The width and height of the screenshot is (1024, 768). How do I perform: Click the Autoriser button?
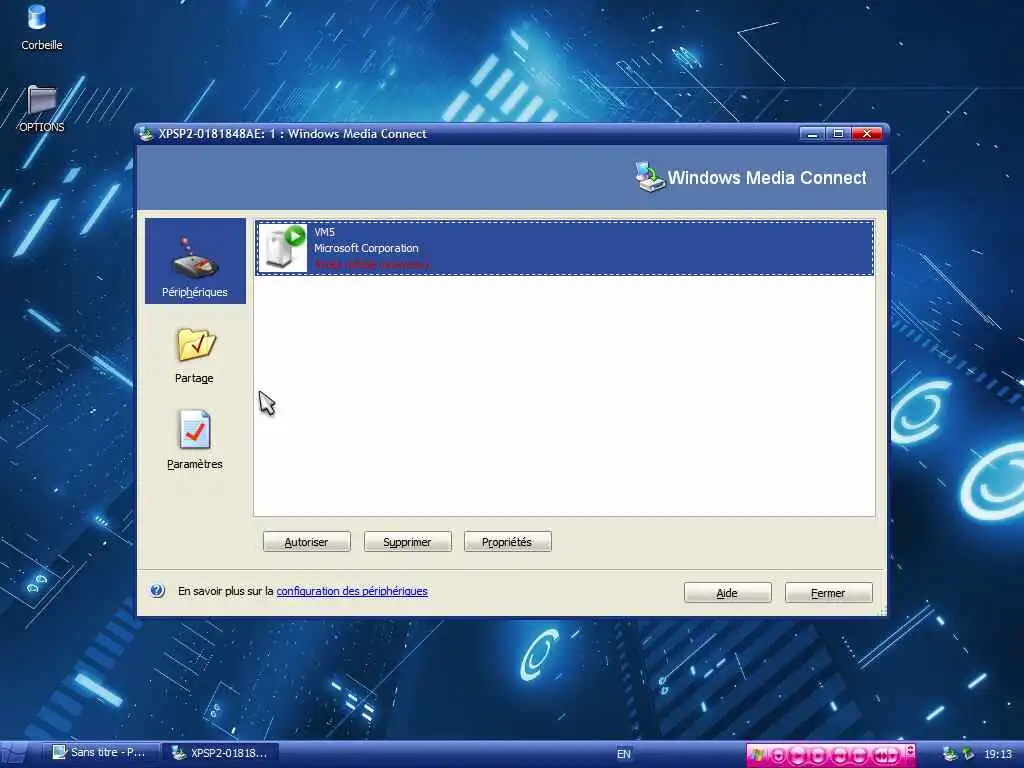pyautogui.click(x=306, y=541)
